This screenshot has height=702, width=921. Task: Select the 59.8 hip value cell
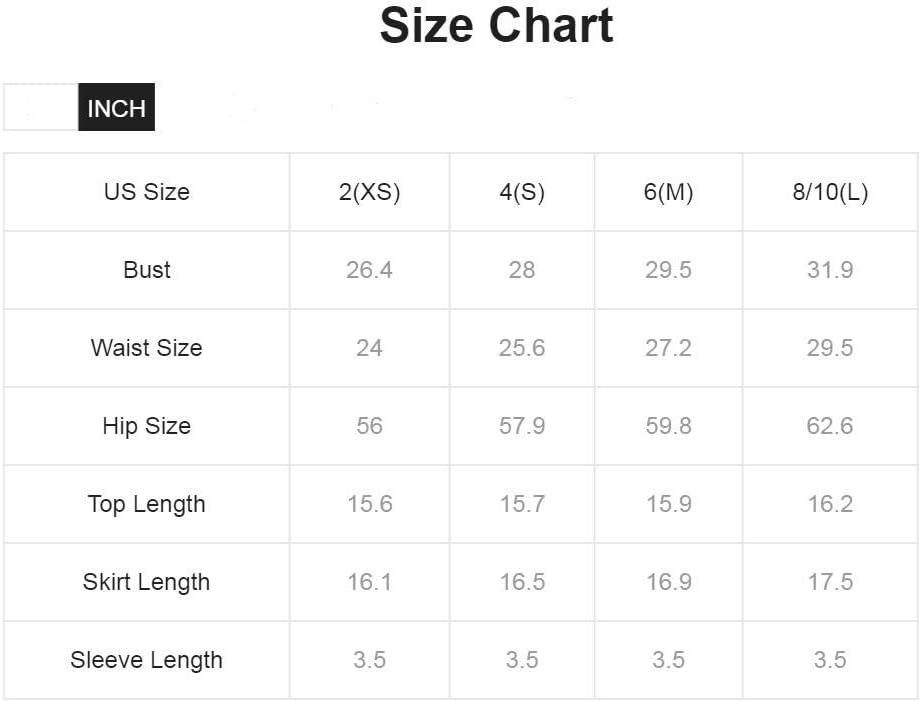pos(668,426)
